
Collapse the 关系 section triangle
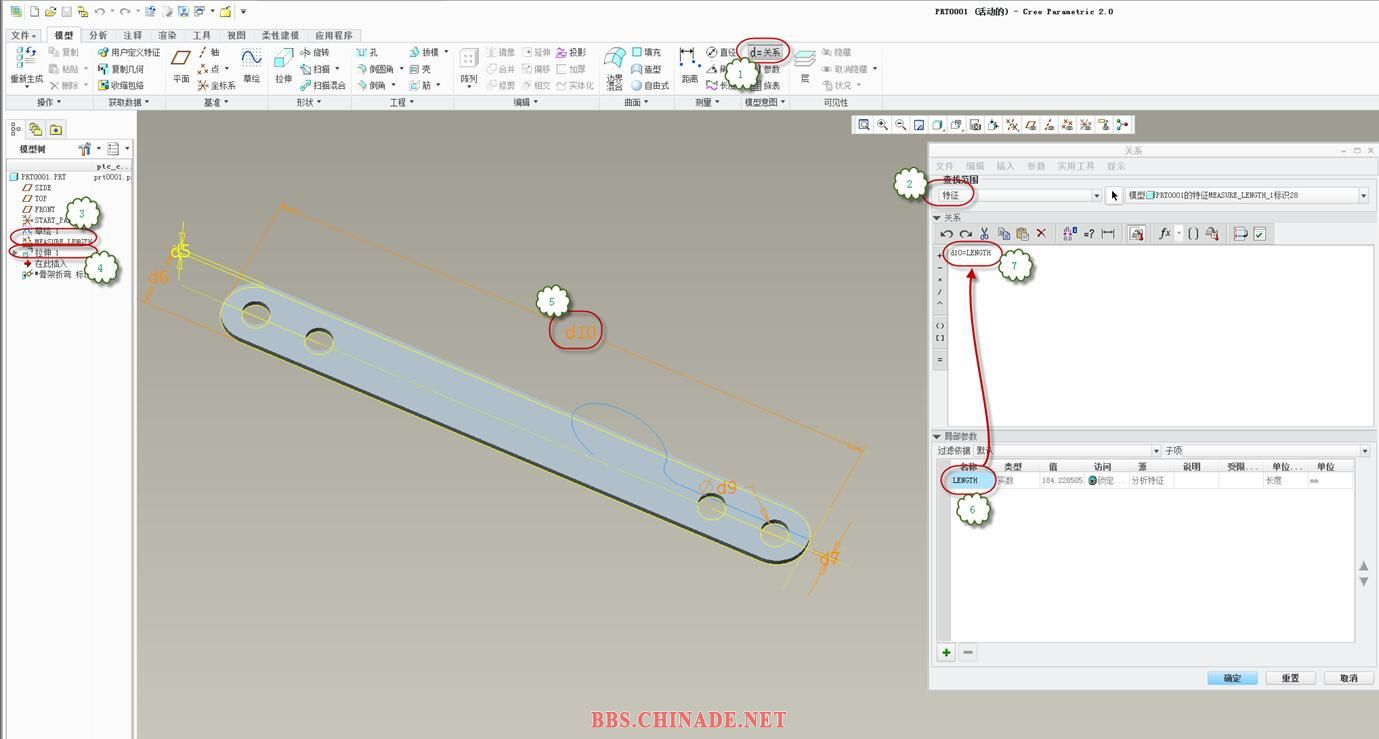click(x=937, y=218)
